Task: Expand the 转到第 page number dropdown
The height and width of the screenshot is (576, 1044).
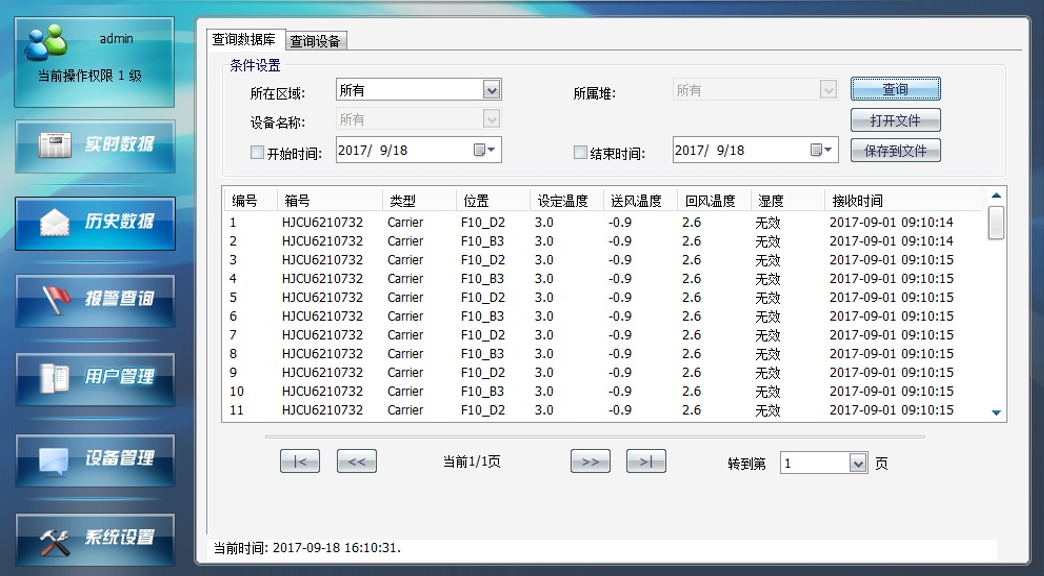Action: (x=857, y=463)
